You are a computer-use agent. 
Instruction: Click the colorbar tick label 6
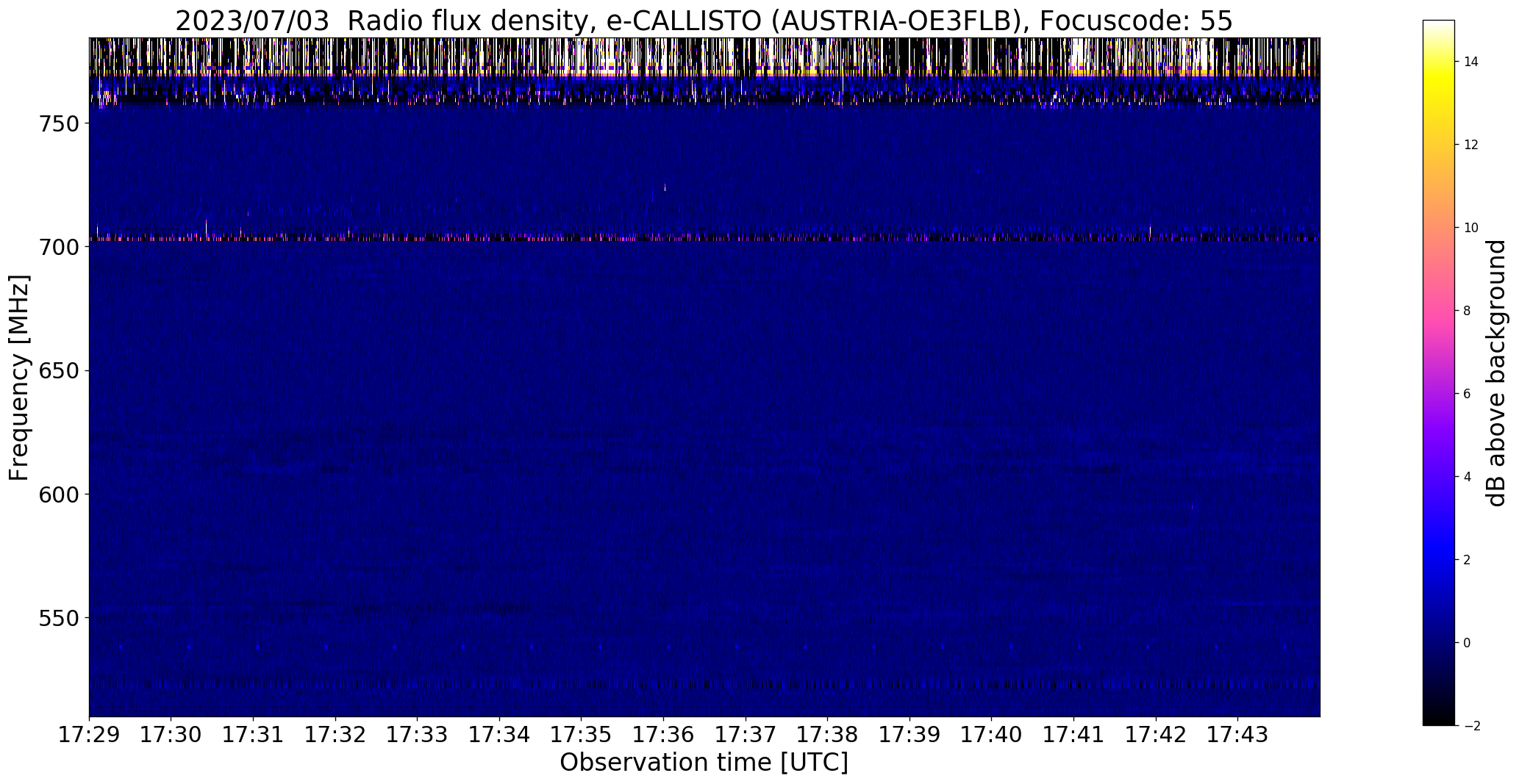point(1467,394)
